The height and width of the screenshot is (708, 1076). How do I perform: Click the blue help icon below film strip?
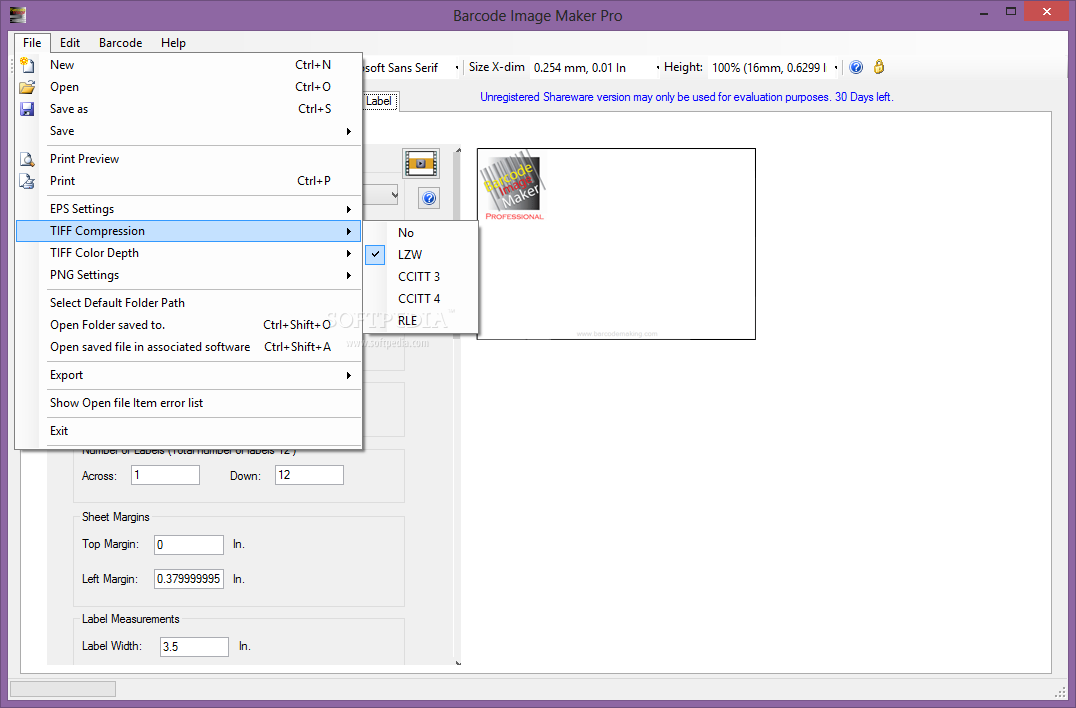tap(429, 199)
